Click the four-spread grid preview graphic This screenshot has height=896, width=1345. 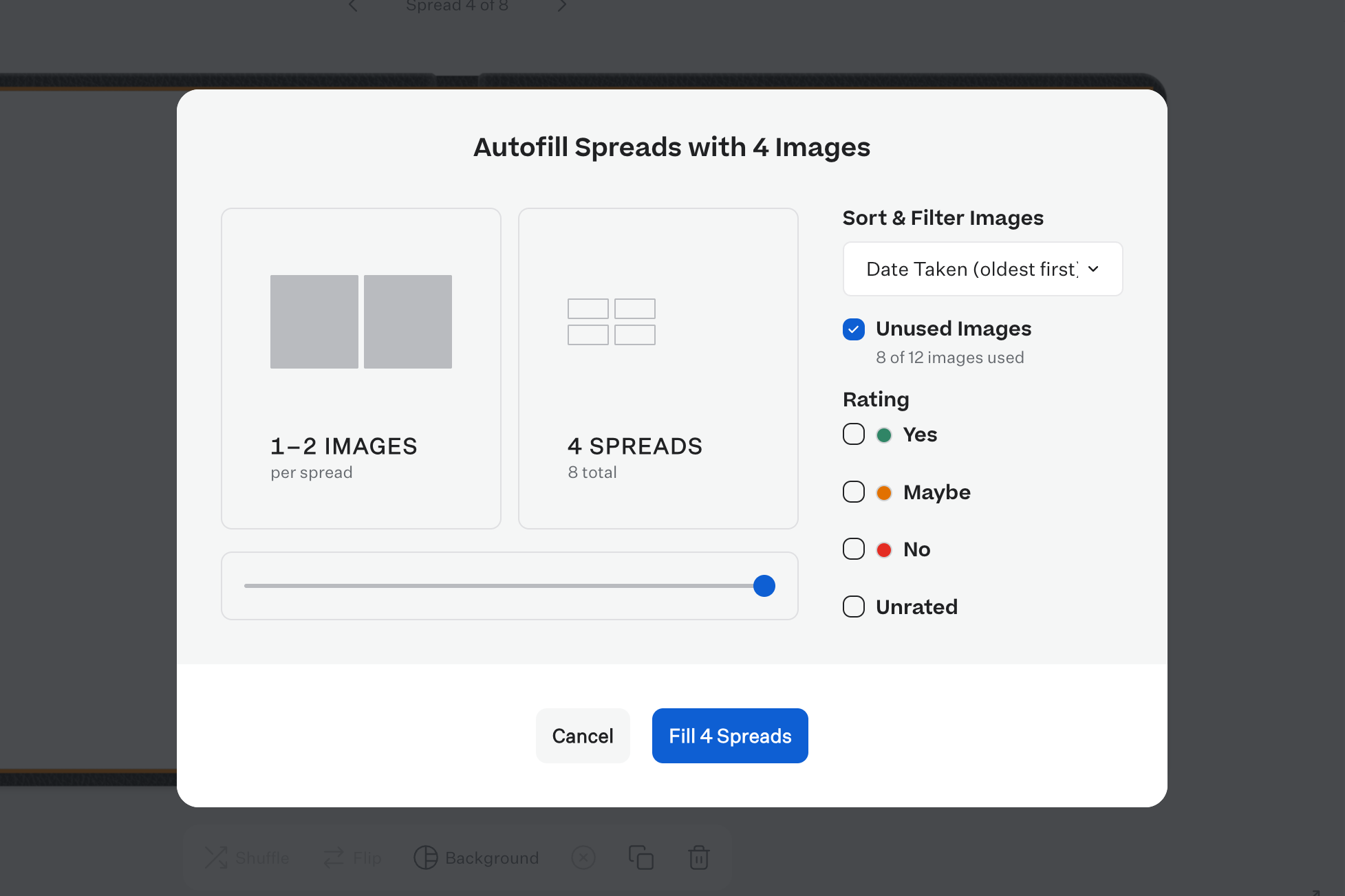pyautogui.click(x=612, y=322)
